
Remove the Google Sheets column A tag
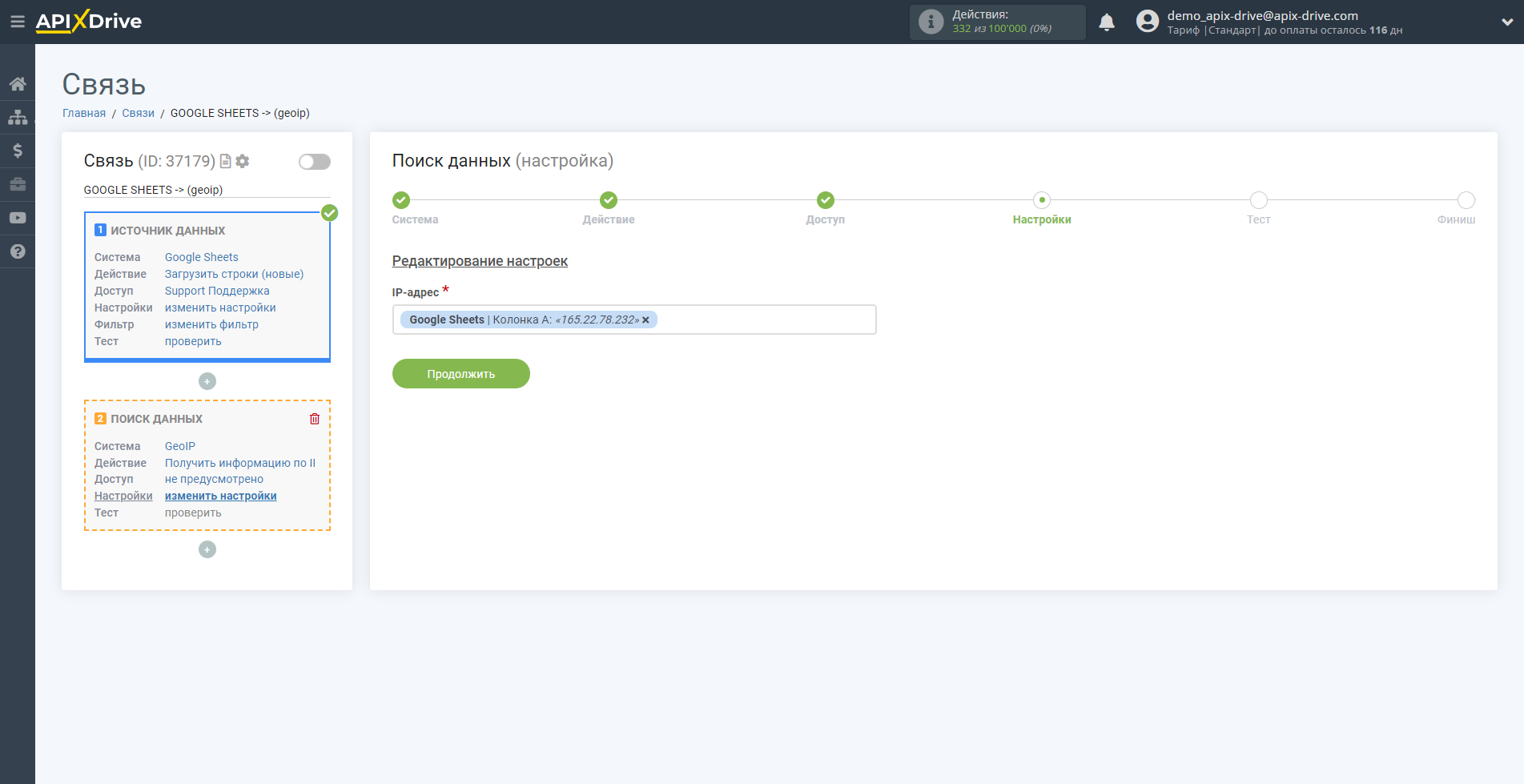645,320
